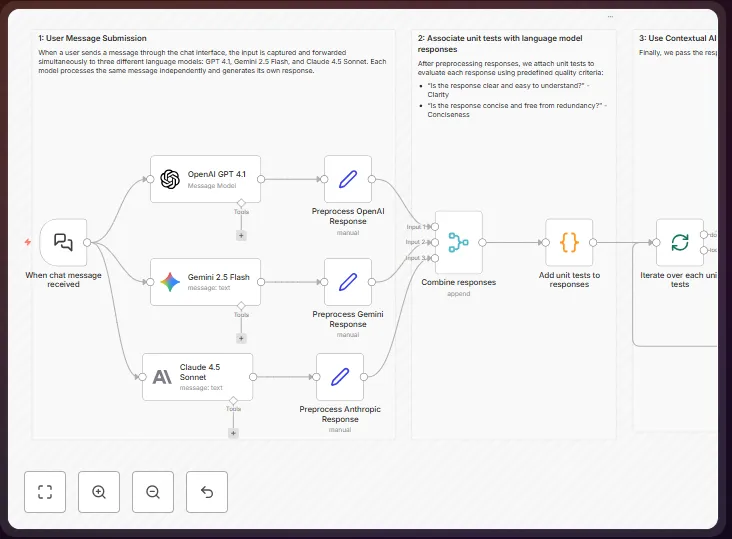Viewport: 732px width, 539px height.
Task: Click output port of Add unit tests node
Action: click(593, 242)
